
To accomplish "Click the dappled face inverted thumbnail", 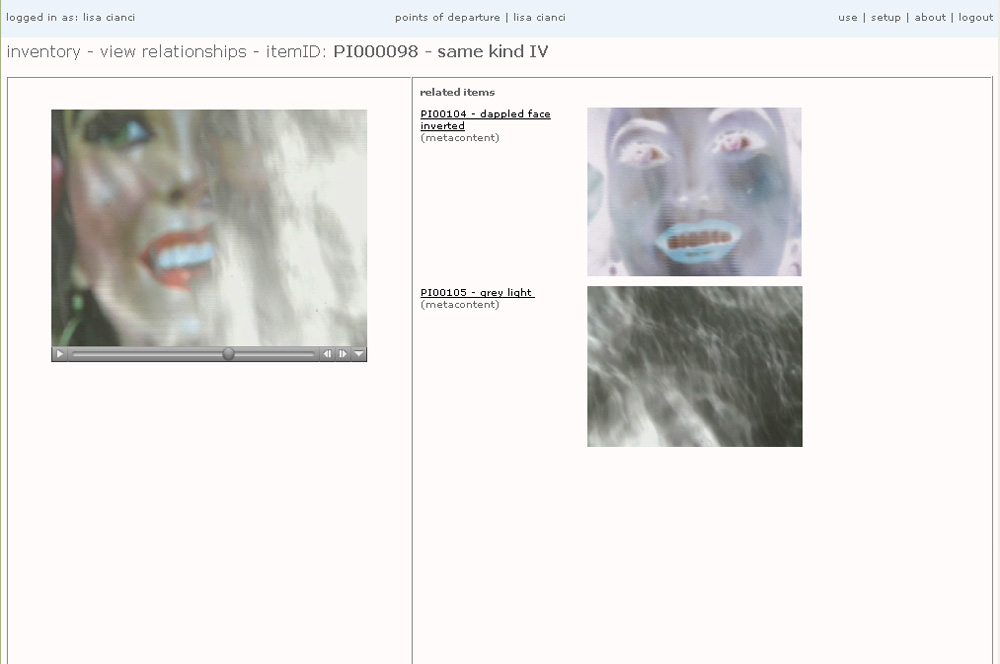I will click(694, 191).
